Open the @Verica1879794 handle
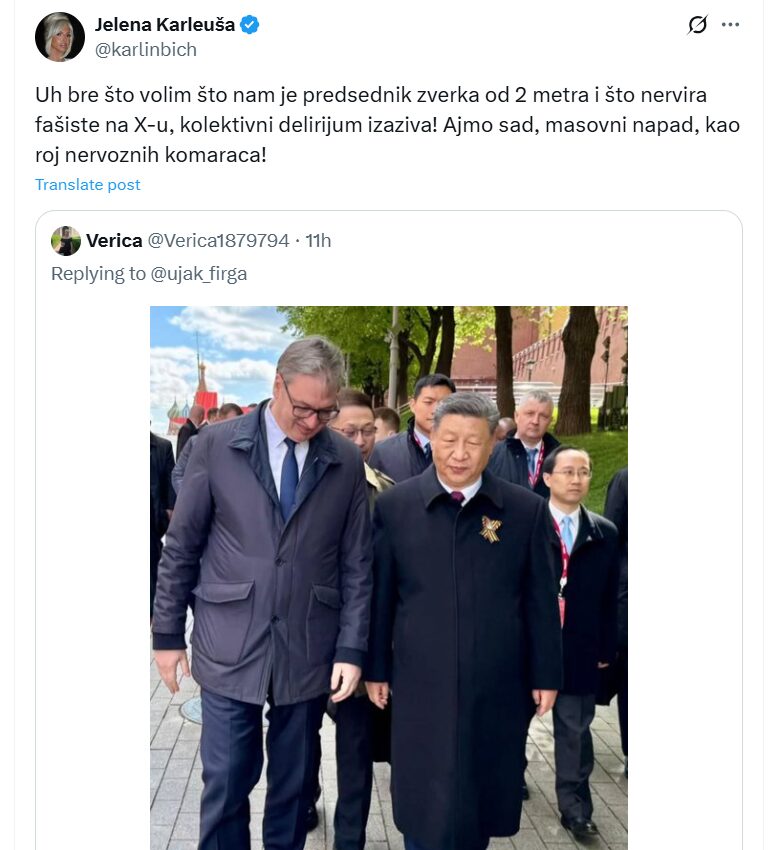 [218, 241]
